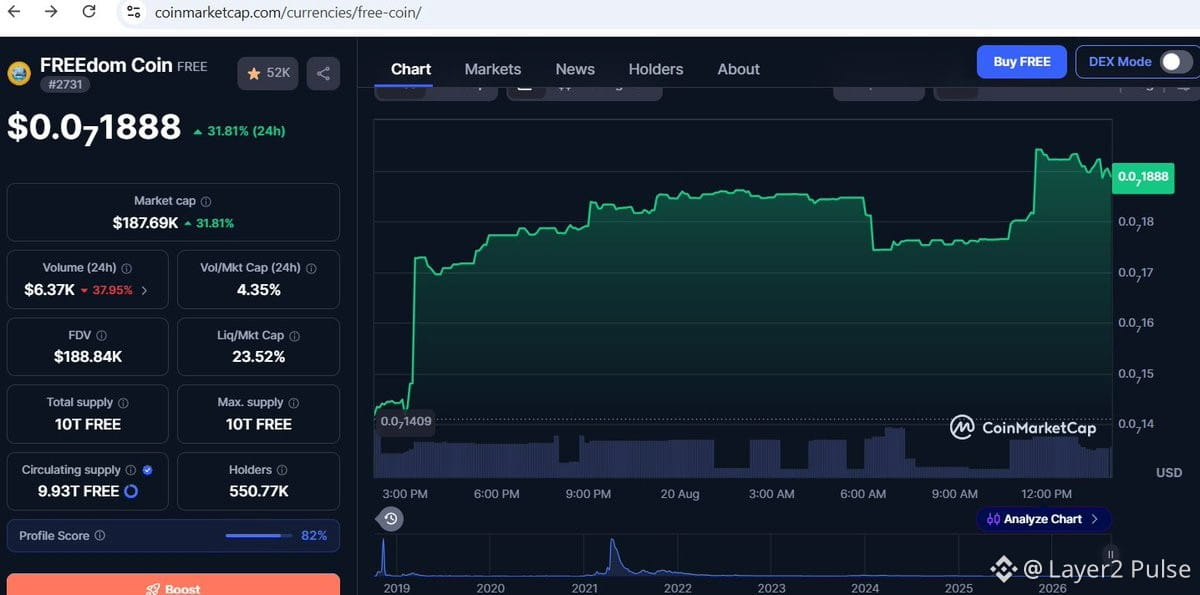Click the 31.81% (24h) price change
Screen dimensions: 1200x595
click(x=239, y=131)
